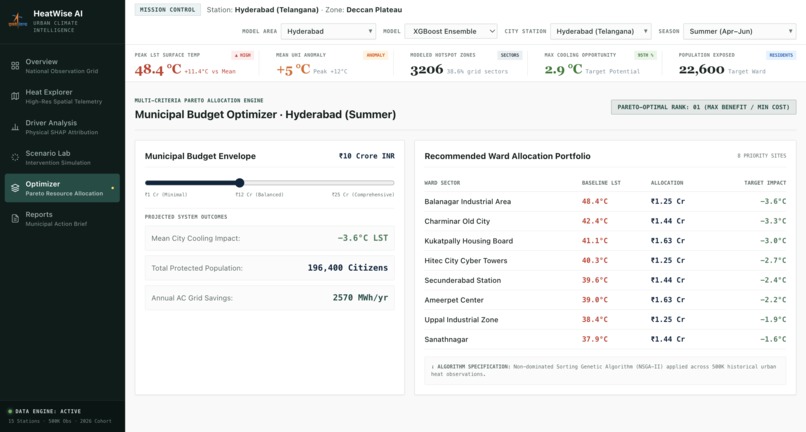The height and width of the screenshot is (432, 806).
Task: Click the ₹25 Cr Comprehensive end of slider track
Action: [x=392, y=183]
